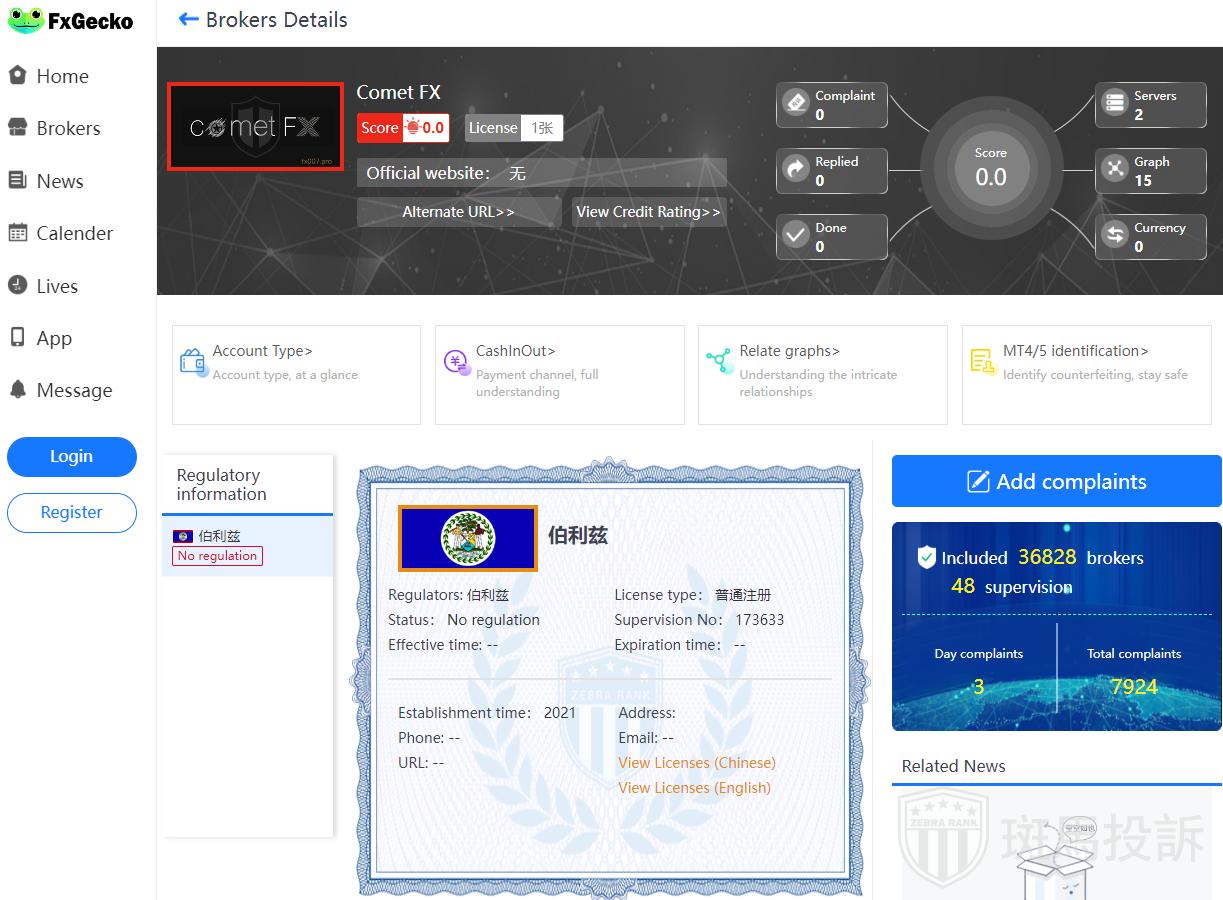The image size is (1223, 900).
Task: Open View Credit Rating details
Action: [648, 212]
